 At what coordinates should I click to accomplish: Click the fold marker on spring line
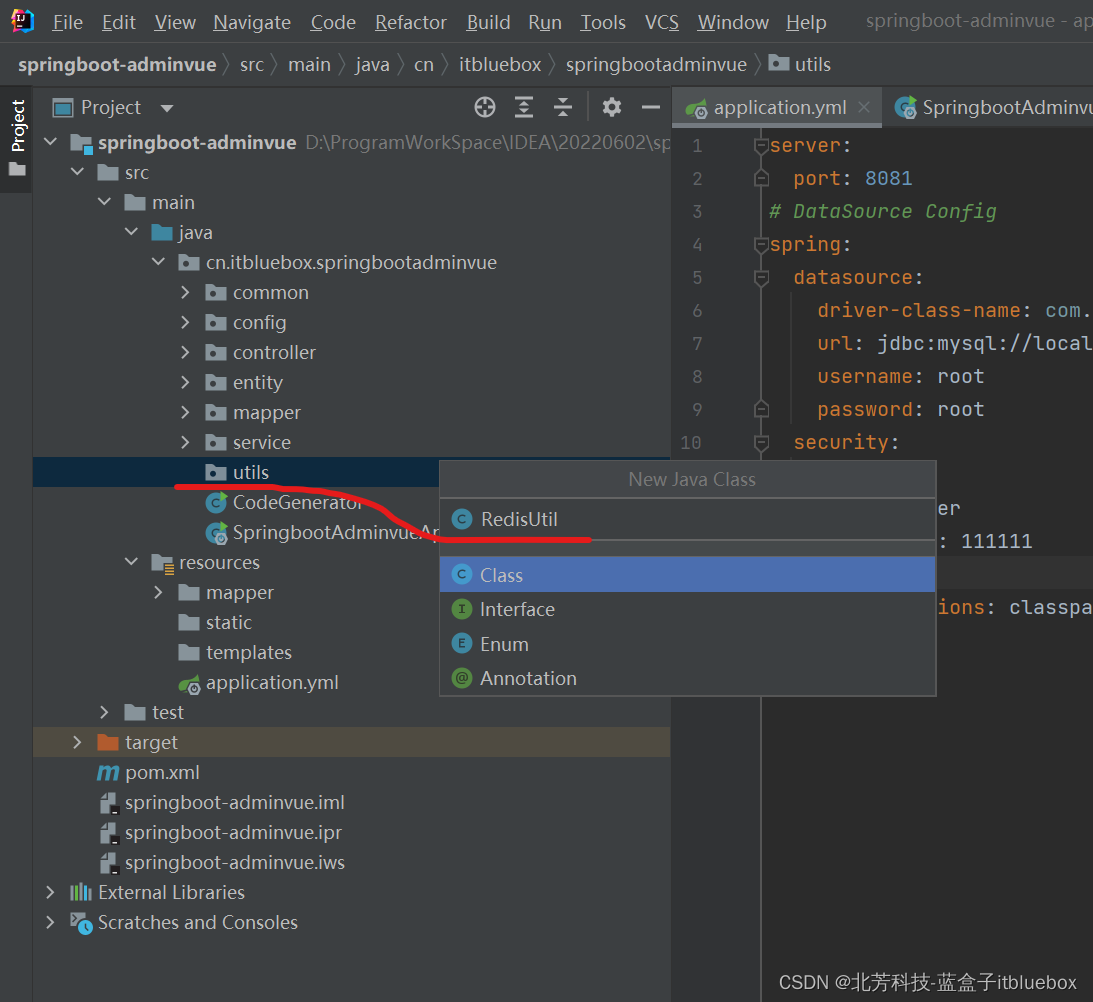pos(761,245)
